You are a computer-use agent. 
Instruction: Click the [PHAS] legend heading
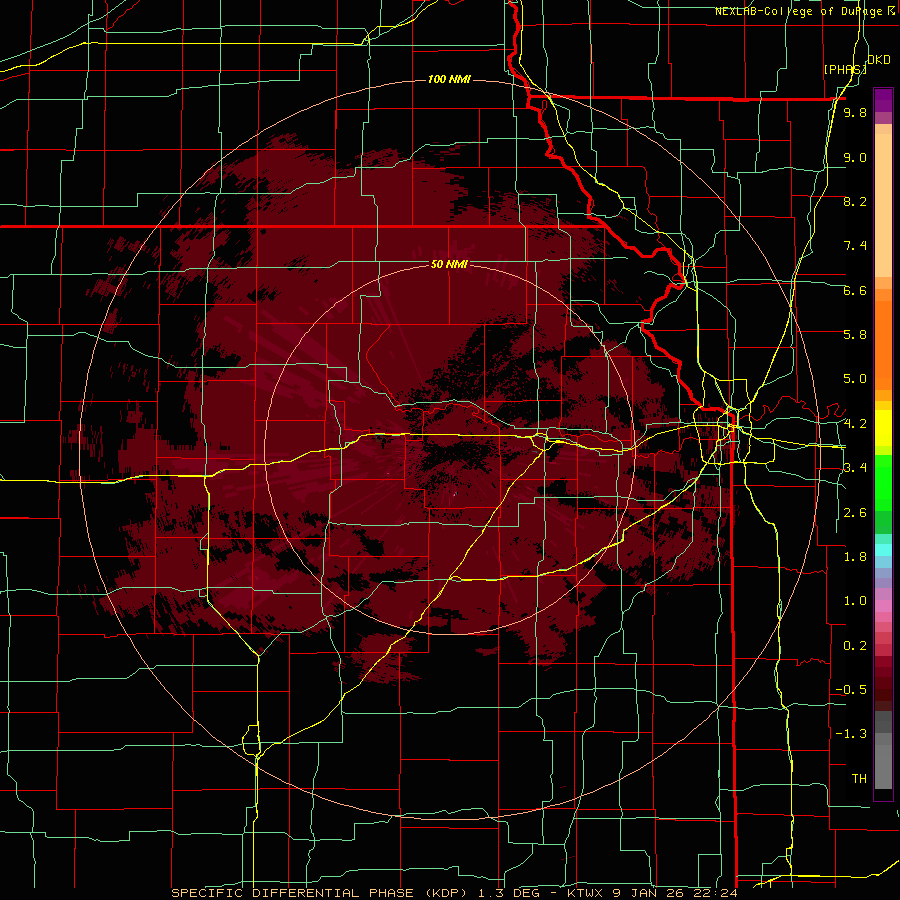(x=845, y=69)
